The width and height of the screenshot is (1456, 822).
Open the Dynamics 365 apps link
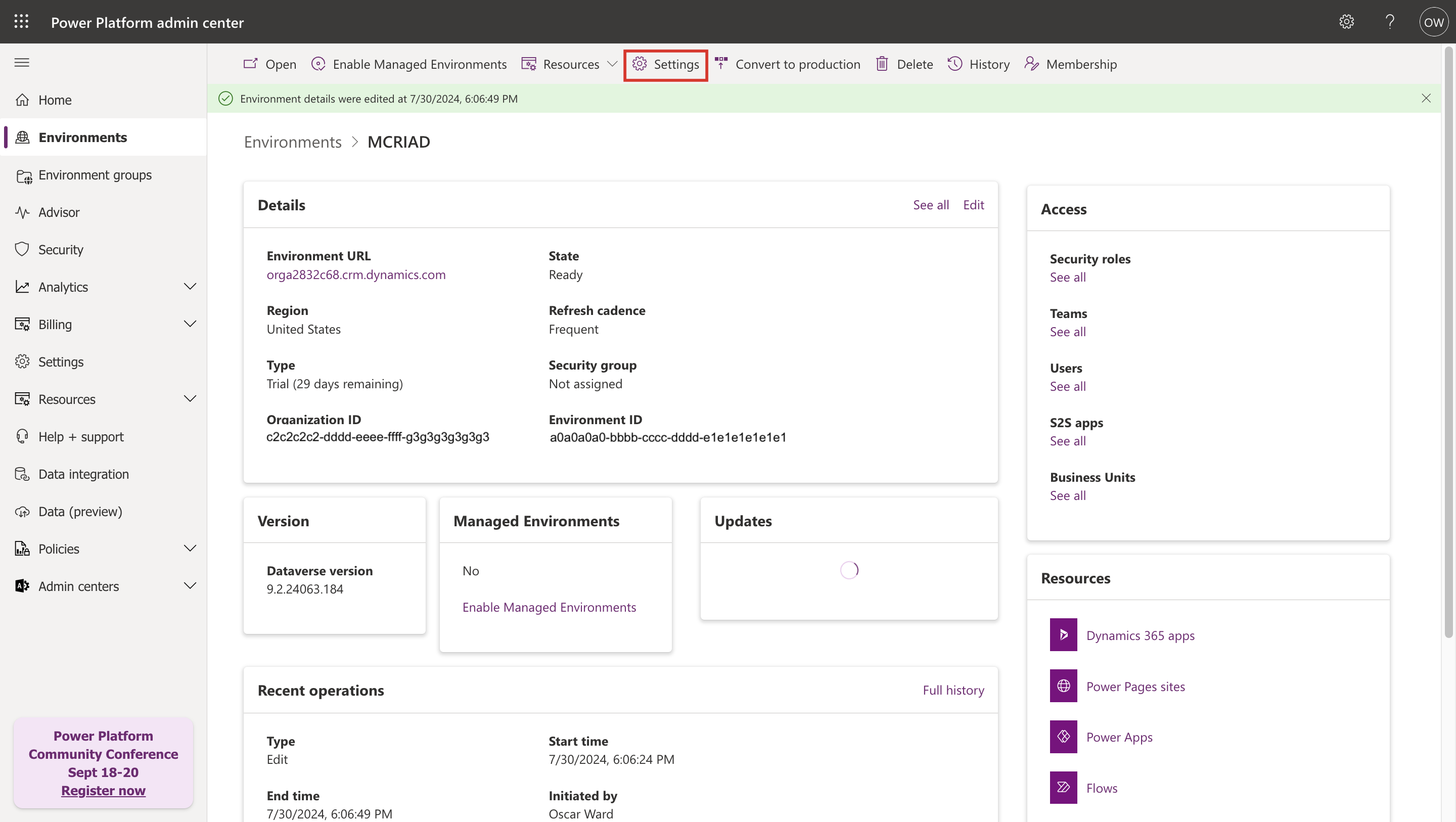coord(1140,635)
